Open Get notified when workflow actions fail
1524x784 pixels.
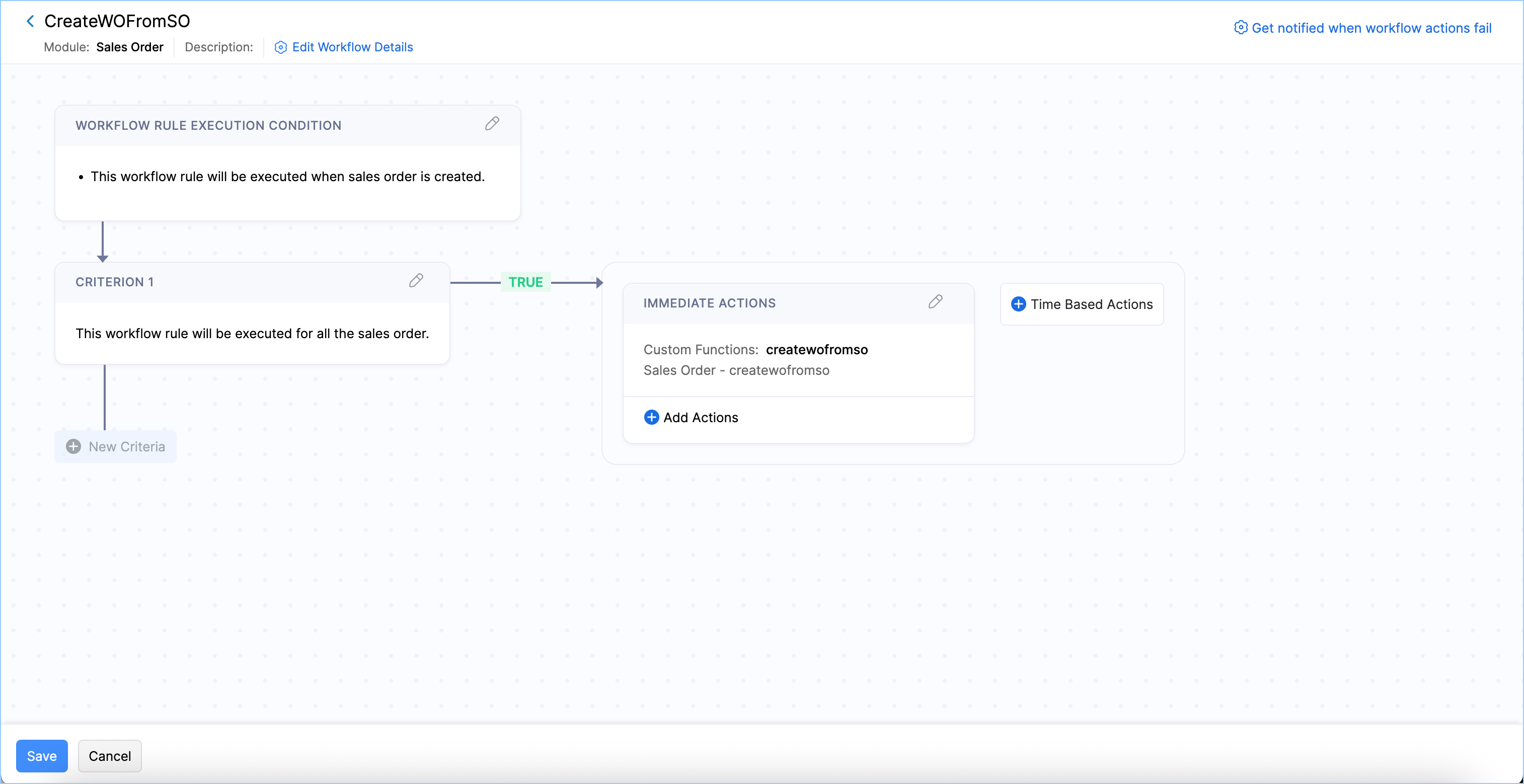coord(1371,28)
